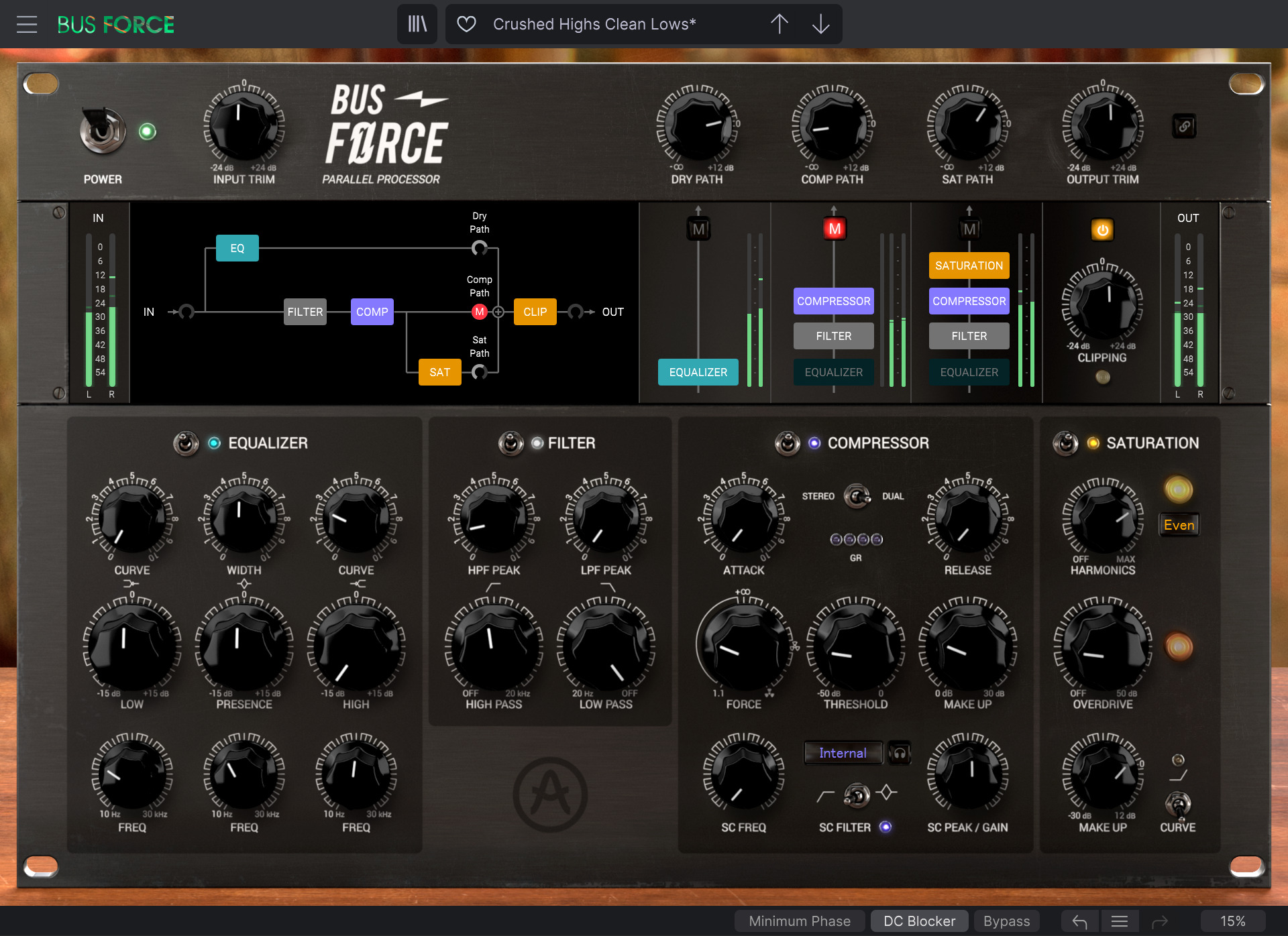
Task: Click COMPRESSOR module in Sat Path
Action: 969,301
